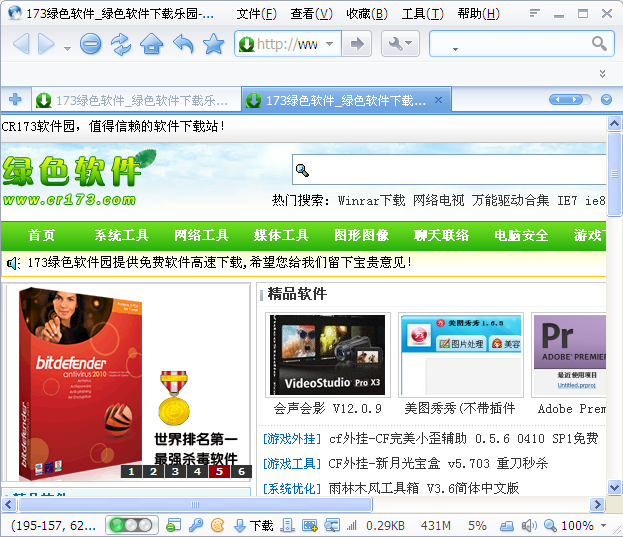Click the website search input box
Screen dimensions: 623x537
[x=449, y=170]
